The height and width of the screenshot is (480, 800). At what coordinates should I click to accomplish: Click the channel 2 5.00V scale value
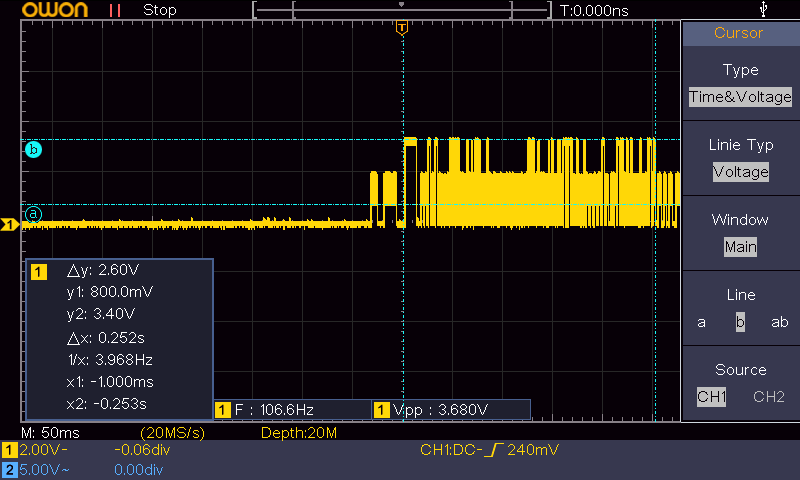click(44, 470)
